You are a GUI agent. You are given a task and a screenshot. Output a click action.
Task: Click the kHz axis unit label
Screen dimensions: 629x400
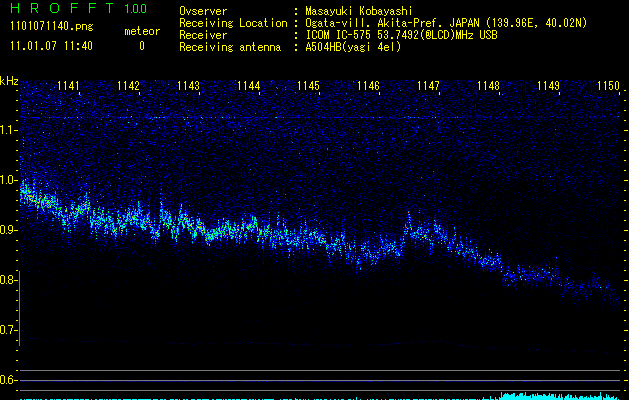[x=9, y=81]
